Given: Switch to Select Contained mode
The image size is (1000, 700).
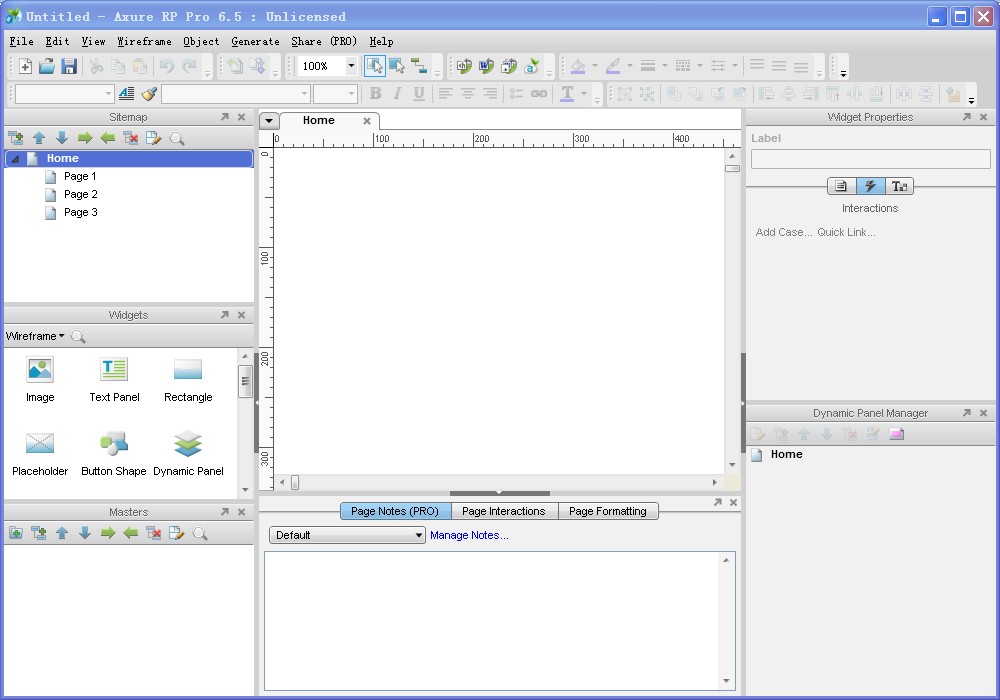Looking at the screenshot, I should pyautogui.click(x=397, y=66).
